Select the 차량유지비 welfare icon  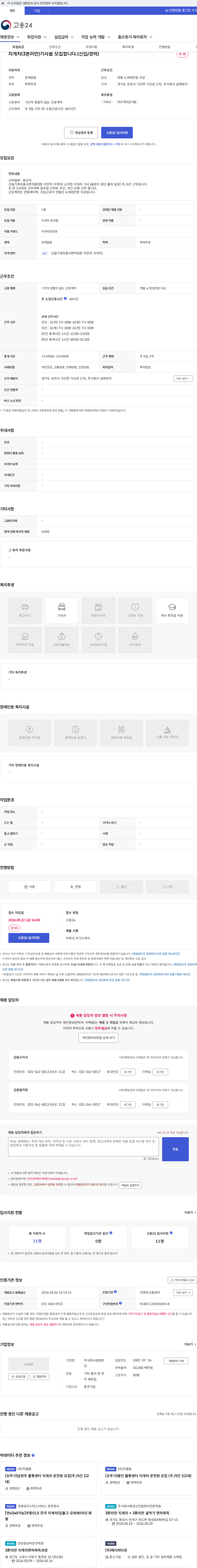point(98,611)
